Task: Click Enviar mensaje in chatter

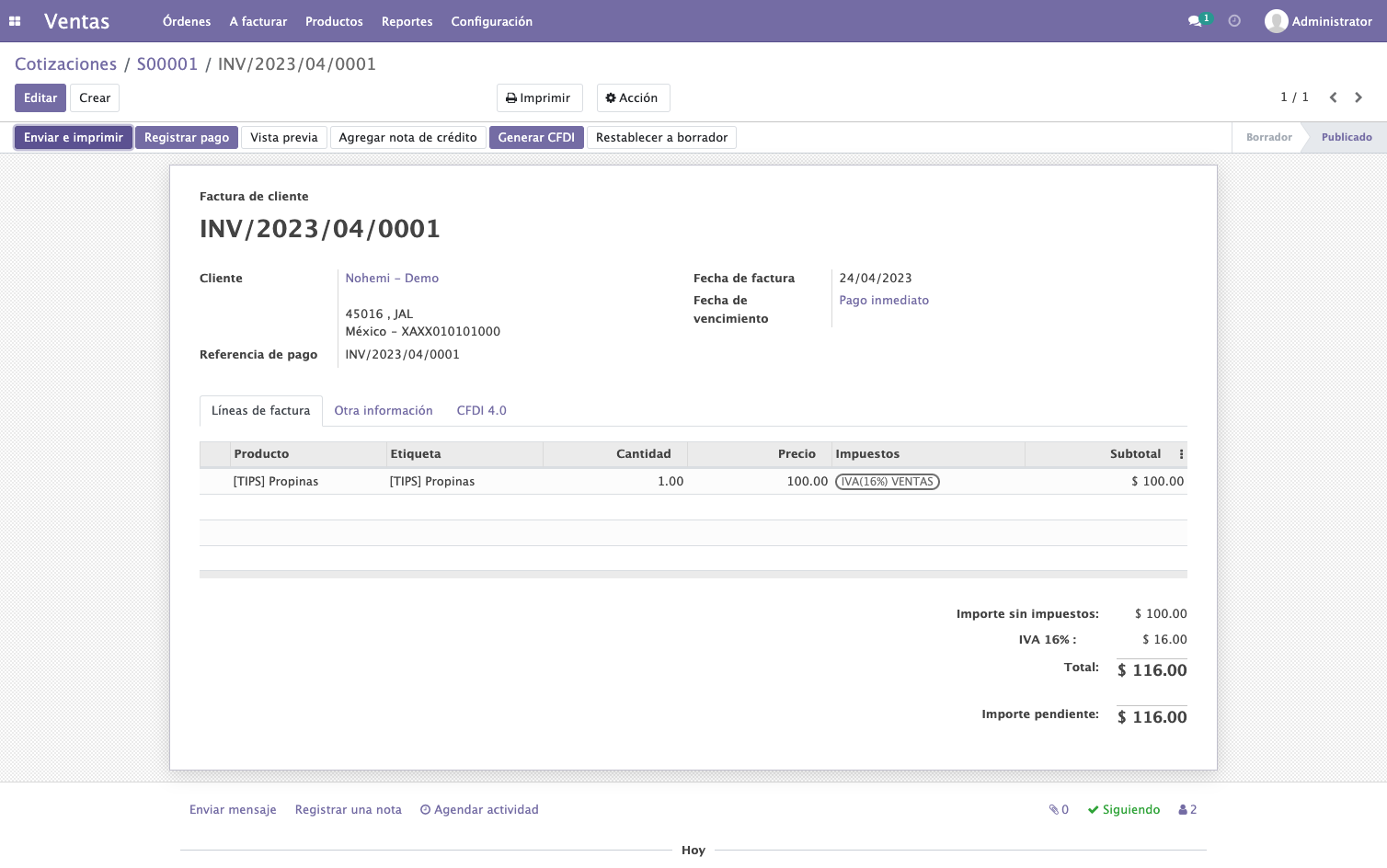Action: click(x=233, y=810)
